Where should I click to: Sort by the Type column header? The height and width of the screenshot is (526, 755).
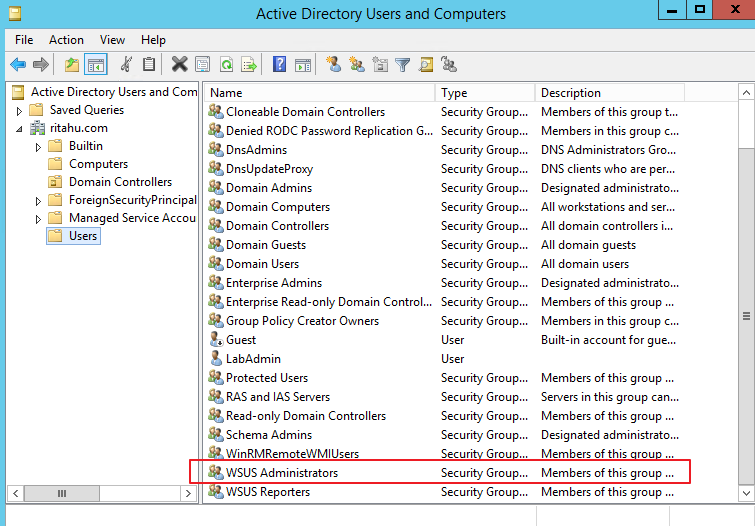coord(485,92)
